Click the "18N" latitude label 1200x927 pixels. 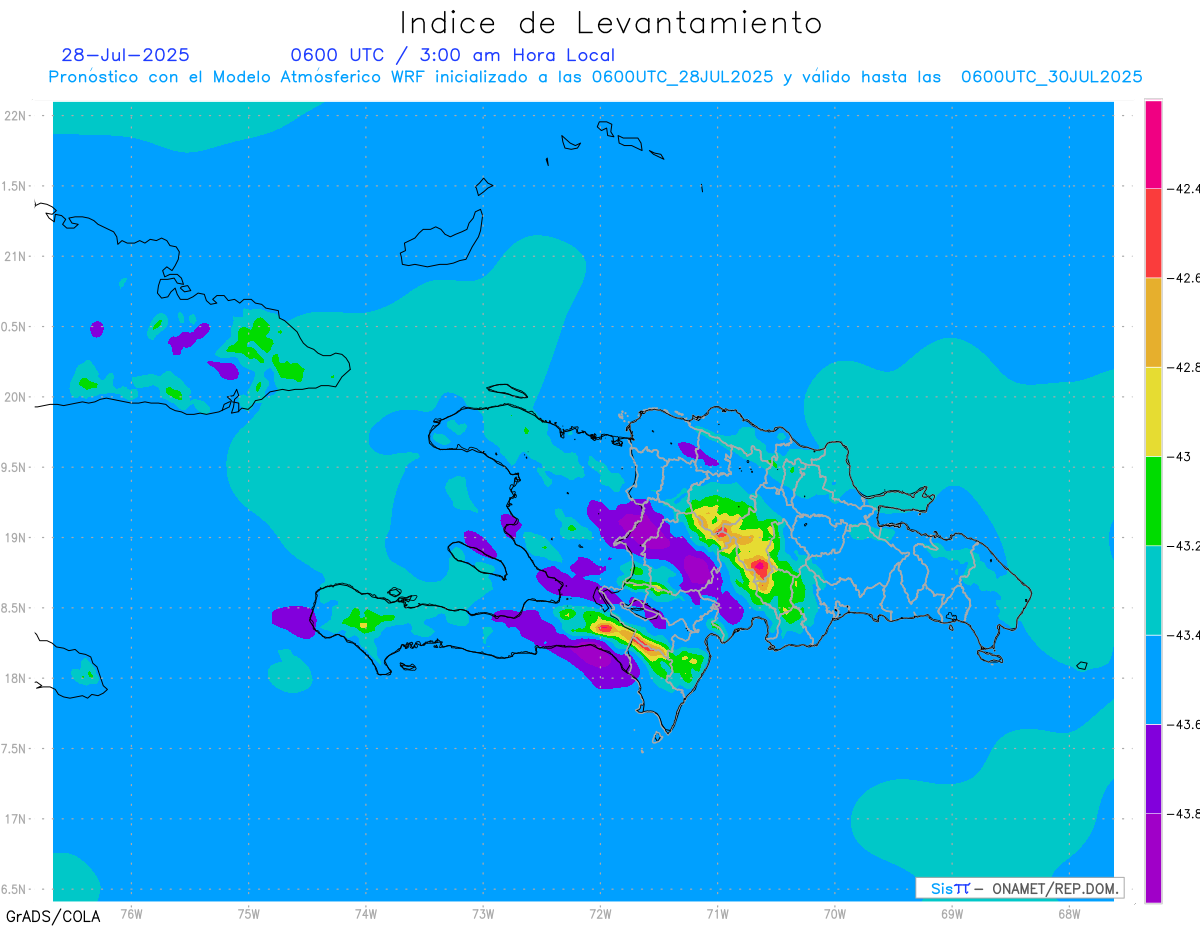click(x=16, y=678)
